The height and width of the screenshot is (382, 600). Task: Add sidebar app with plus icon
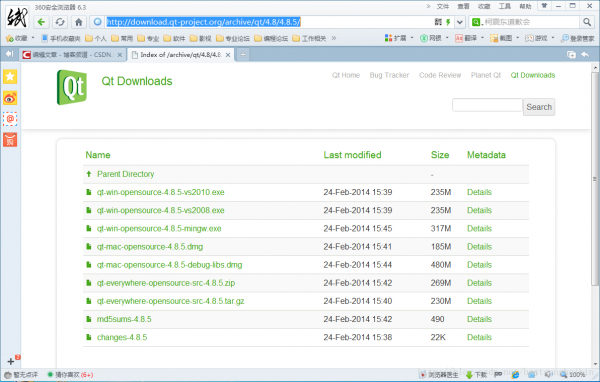tap(11, 361)
